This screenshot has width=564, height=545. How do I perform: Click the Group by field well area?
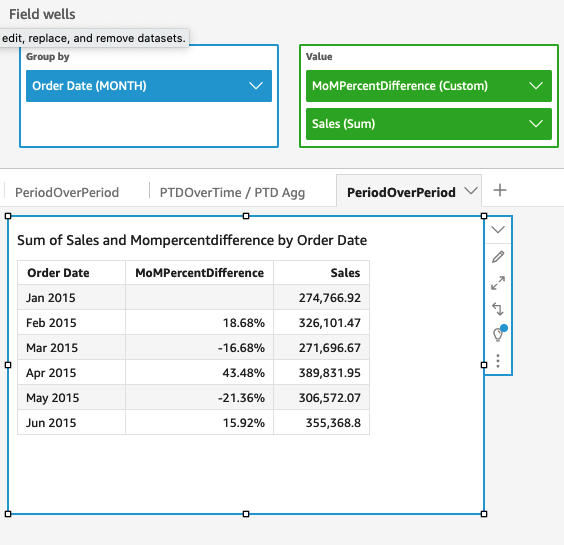(149, 96)
